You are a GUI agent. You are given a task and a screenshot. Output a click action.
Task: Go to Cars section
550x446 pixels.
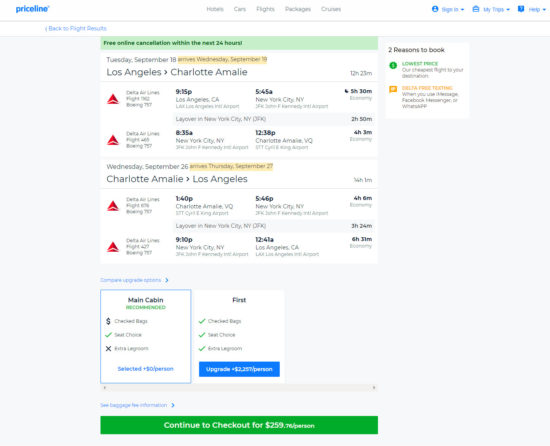(x=240, y=9)
